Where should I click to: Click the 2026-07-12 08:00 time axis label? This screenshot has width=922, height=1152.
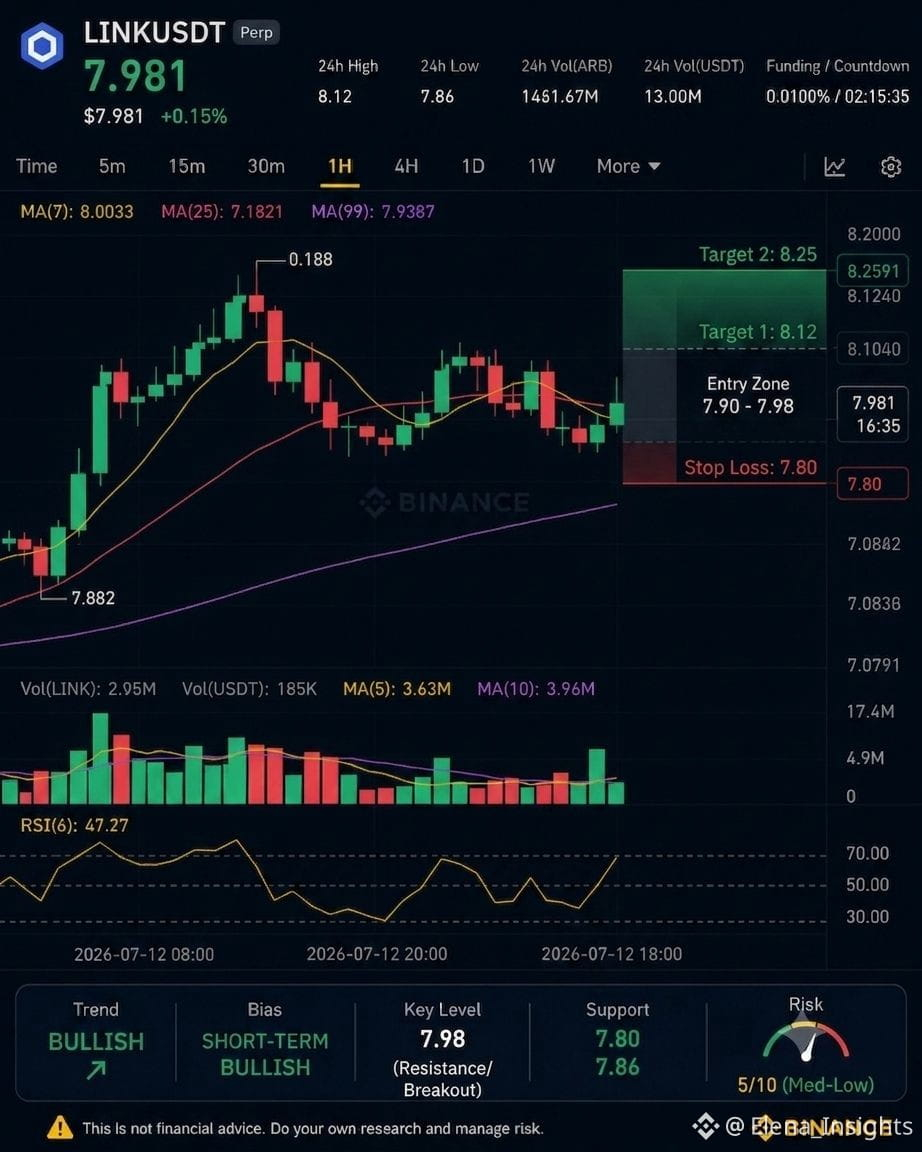point(144,954)
